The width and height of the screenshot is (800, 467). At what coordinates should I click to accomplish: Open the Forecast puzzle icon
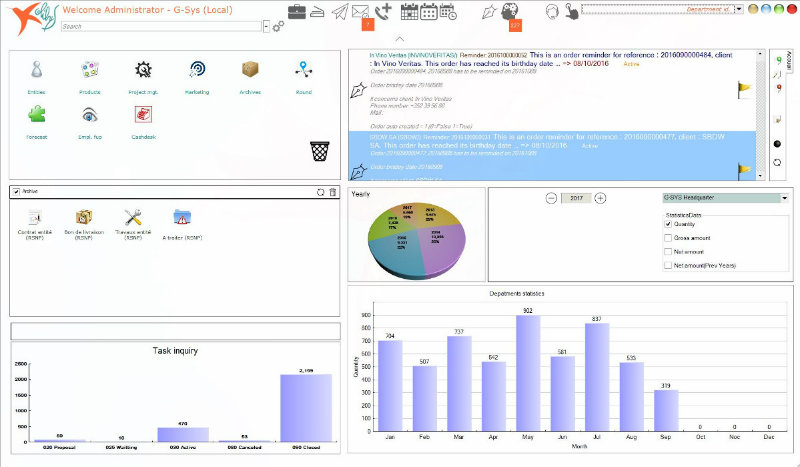37,116
